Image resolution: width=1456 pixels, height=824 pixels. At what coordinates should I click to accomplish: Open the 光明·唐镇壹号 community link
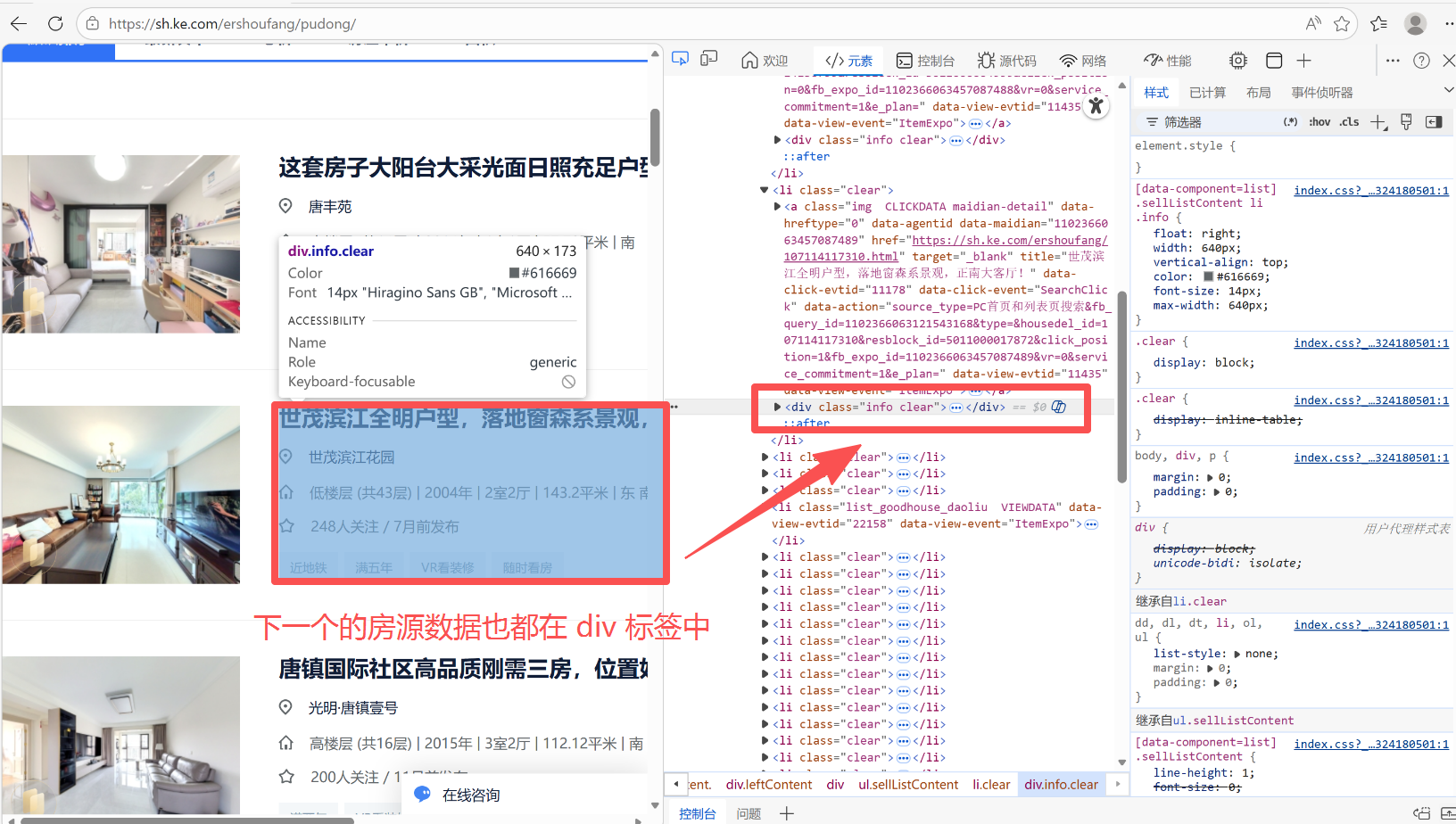[352, 708]
